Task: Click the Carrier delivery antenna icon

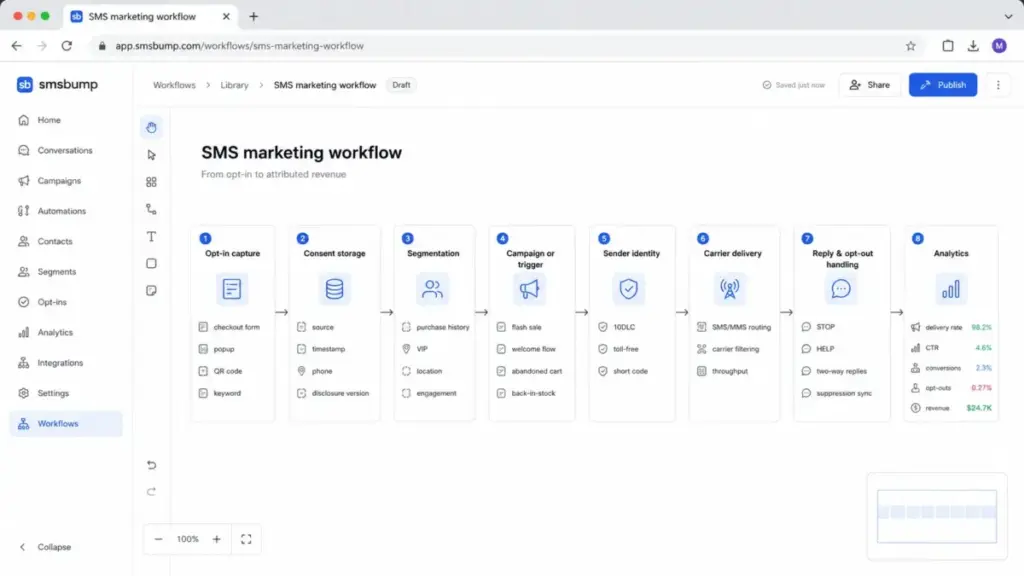Action: (x=729, y=289)
